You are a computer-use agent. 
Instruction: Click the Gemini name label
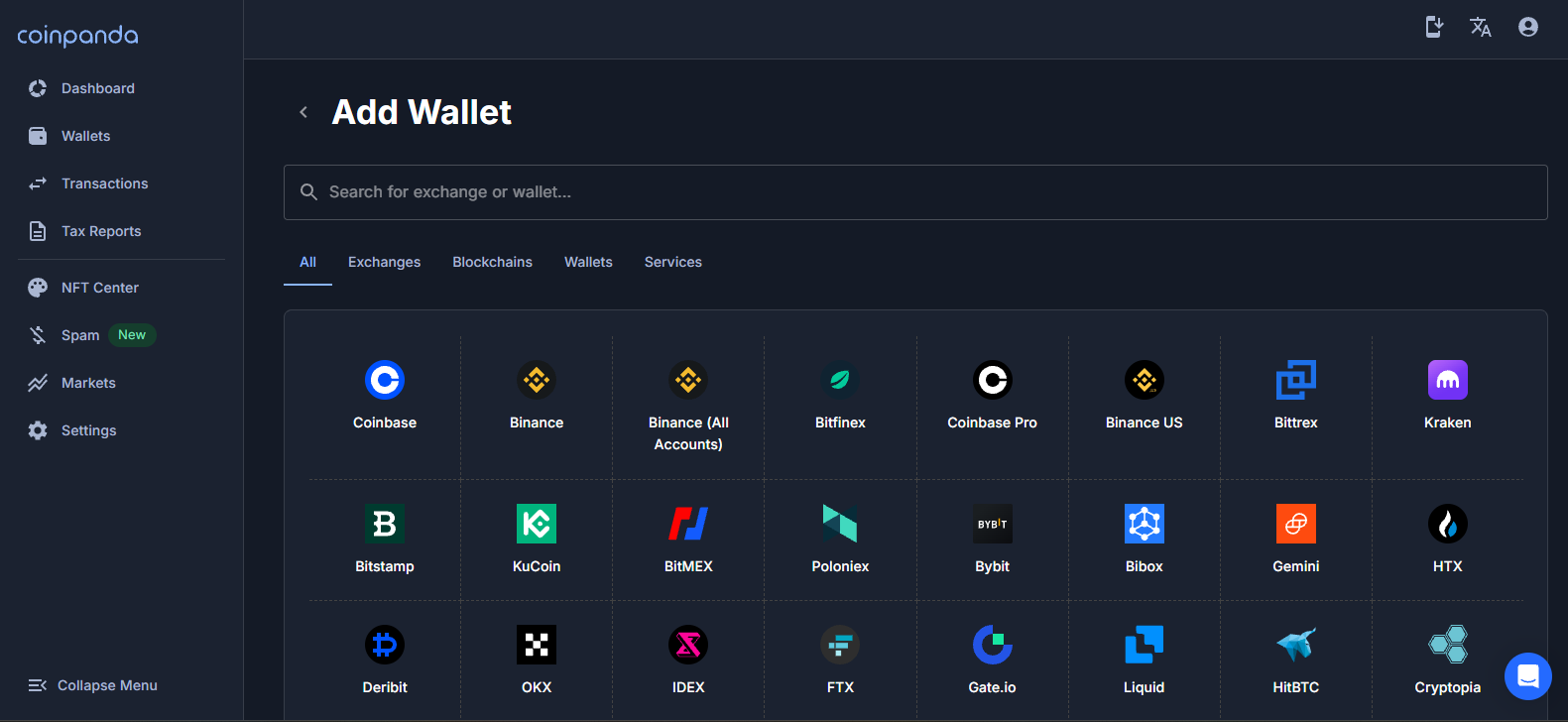pyautogui.click(x=1296, y=566)
